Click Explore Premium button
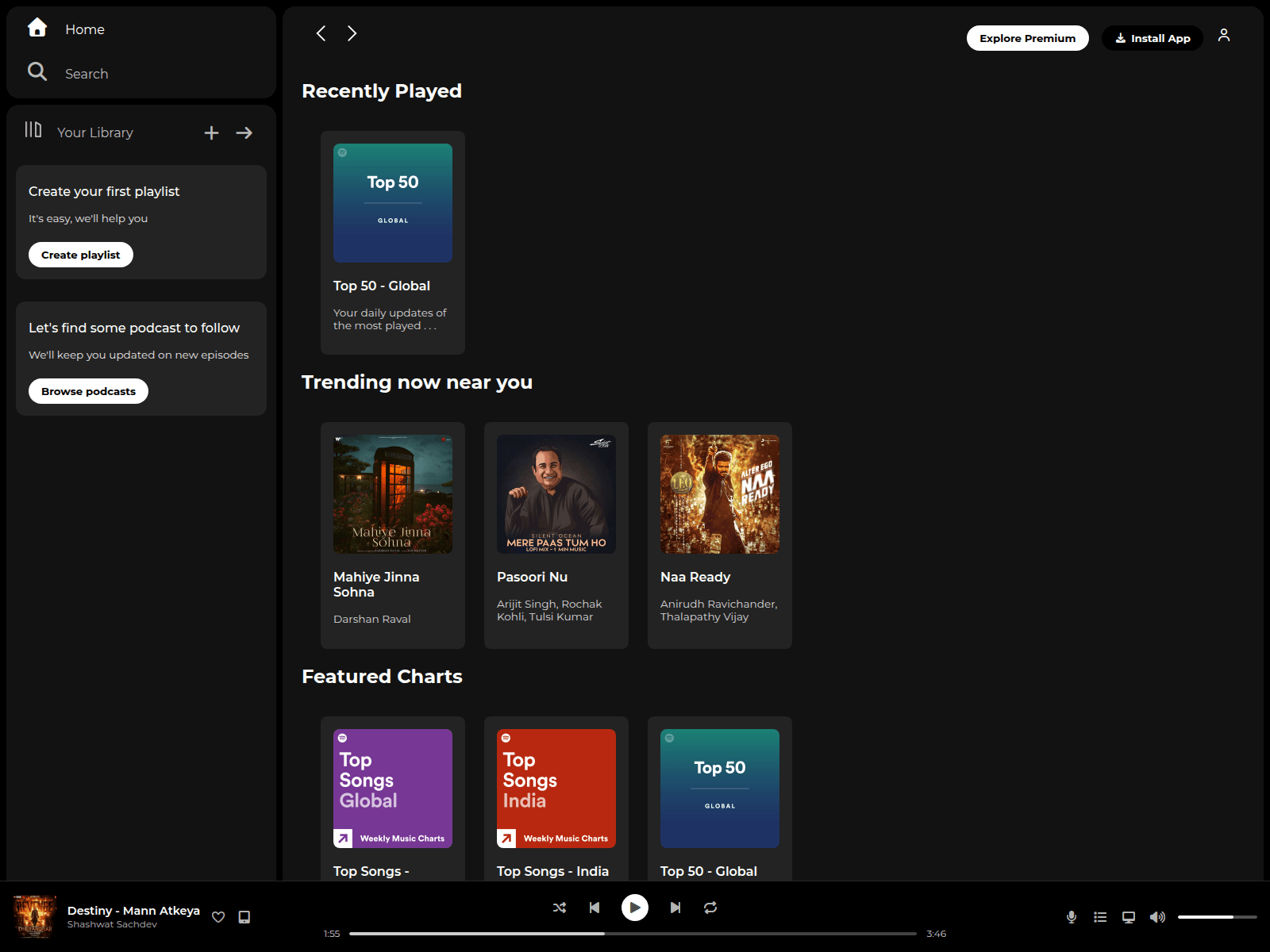Image resolution: width=1270 pixels, height=952 pixels. point(1027,38)
